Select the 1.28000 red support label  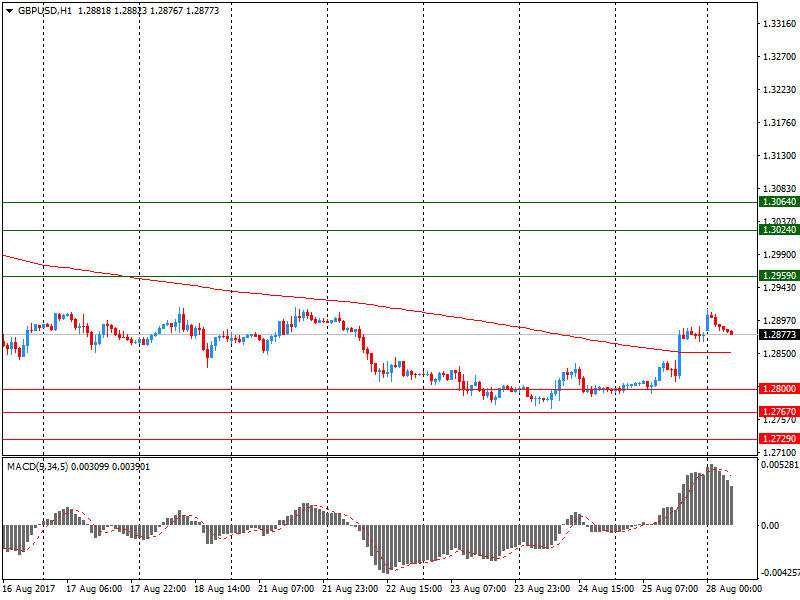(779, 389)
